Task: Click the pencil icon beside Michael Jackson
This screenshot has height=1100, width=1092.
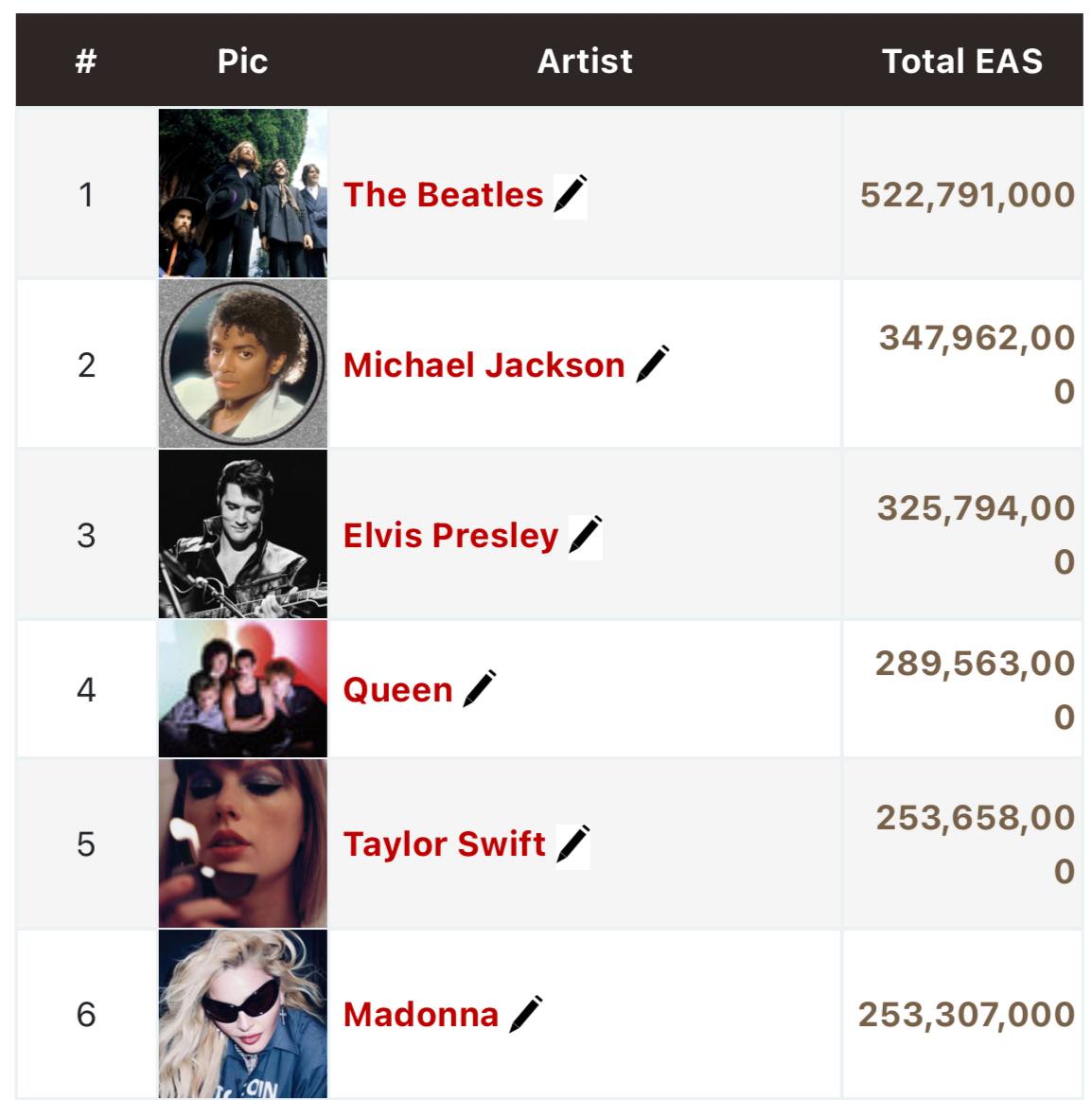Action: click(x=652, y=365)
